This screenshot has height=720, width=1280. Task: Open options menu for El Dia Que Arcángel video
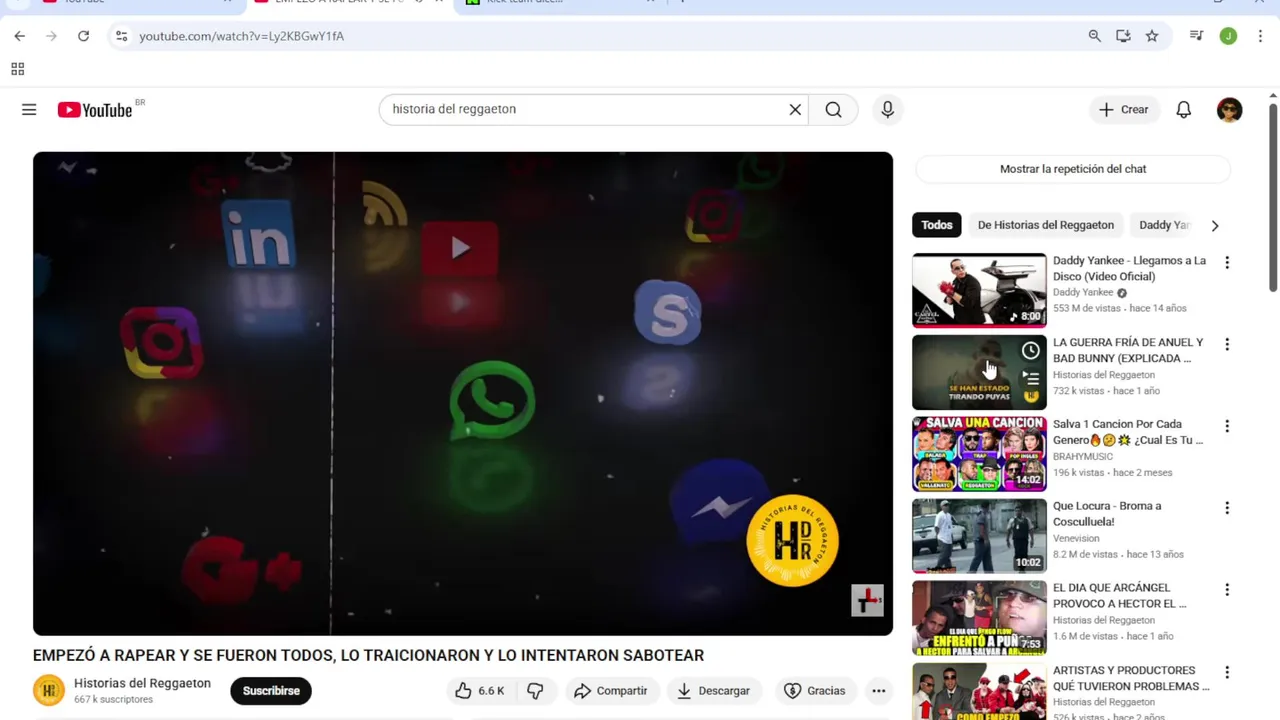pos(1227,591)
